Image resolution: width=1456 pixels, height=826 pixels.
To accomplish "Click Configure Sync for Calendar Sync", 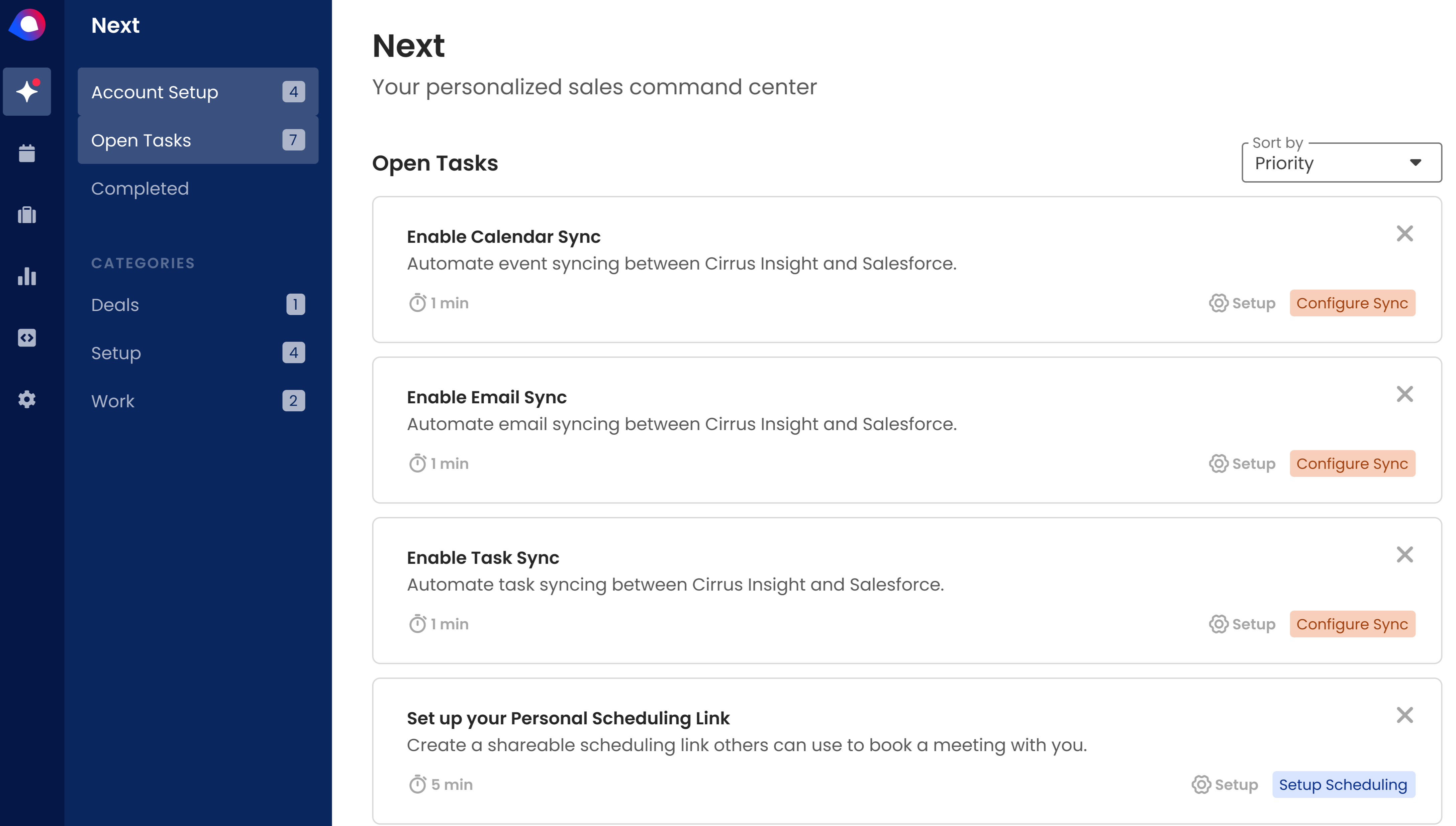I will (1352, 303).
